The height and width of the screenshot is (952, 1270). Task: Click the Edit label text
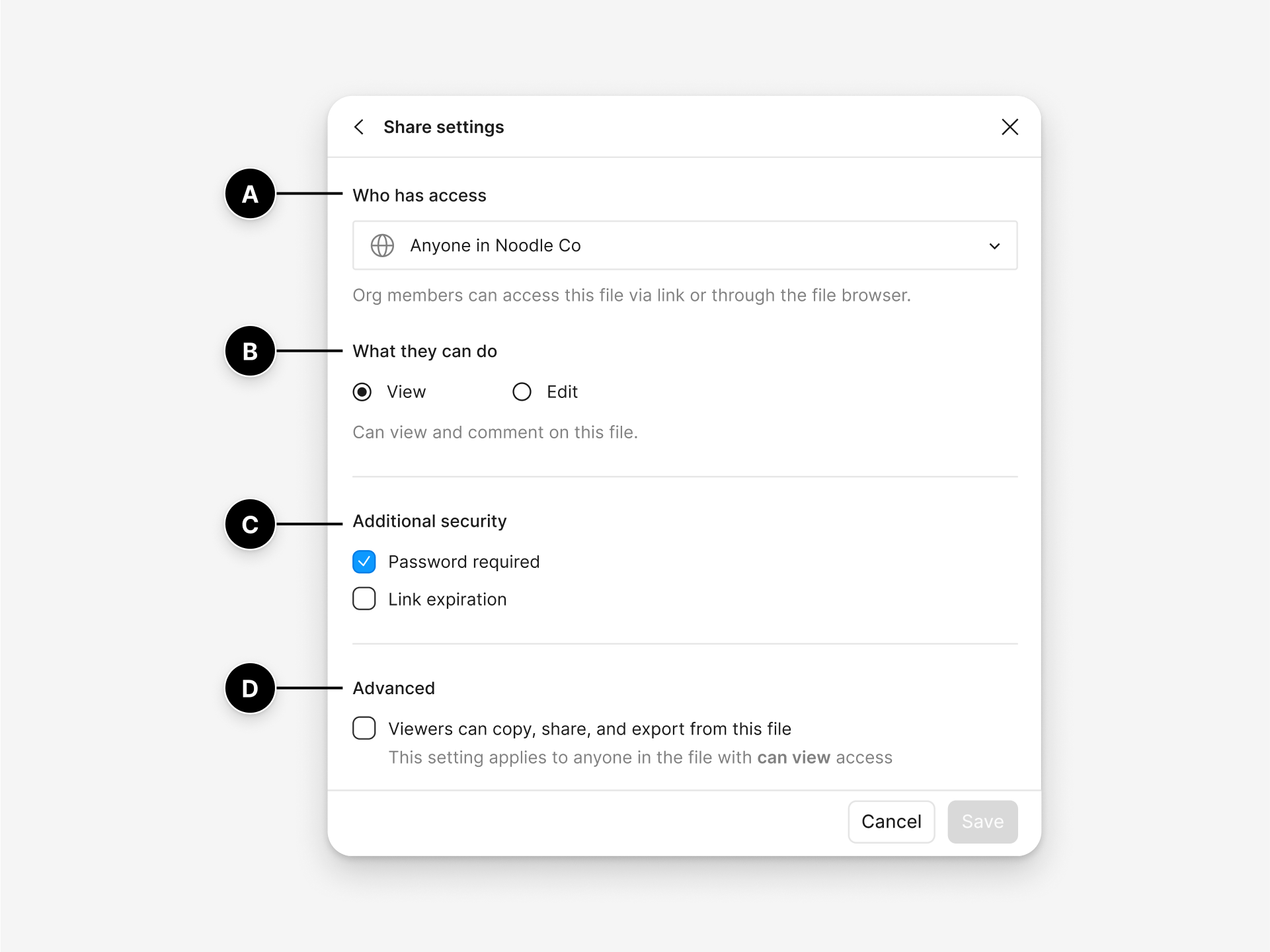pyautogui.click(x=562, y=392)
